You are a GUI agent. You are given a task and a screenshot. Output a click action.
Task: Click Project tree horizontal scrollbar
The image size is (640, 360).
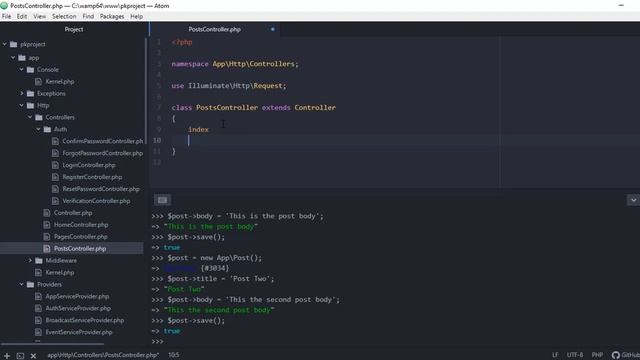point(52,344)
